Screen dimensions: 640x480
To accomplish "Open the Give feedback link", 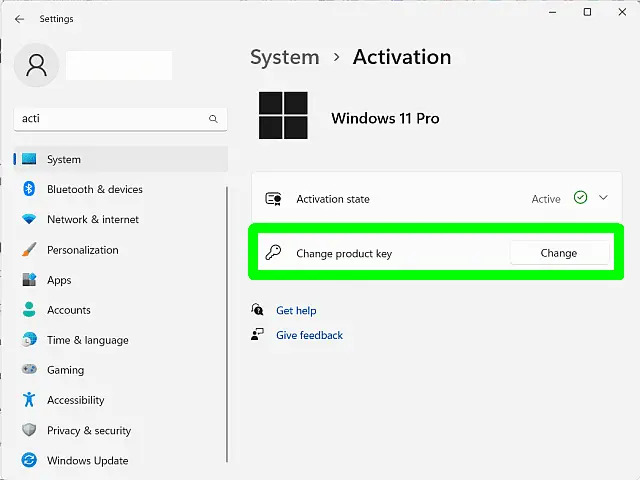I will click(x=309, y=335).
